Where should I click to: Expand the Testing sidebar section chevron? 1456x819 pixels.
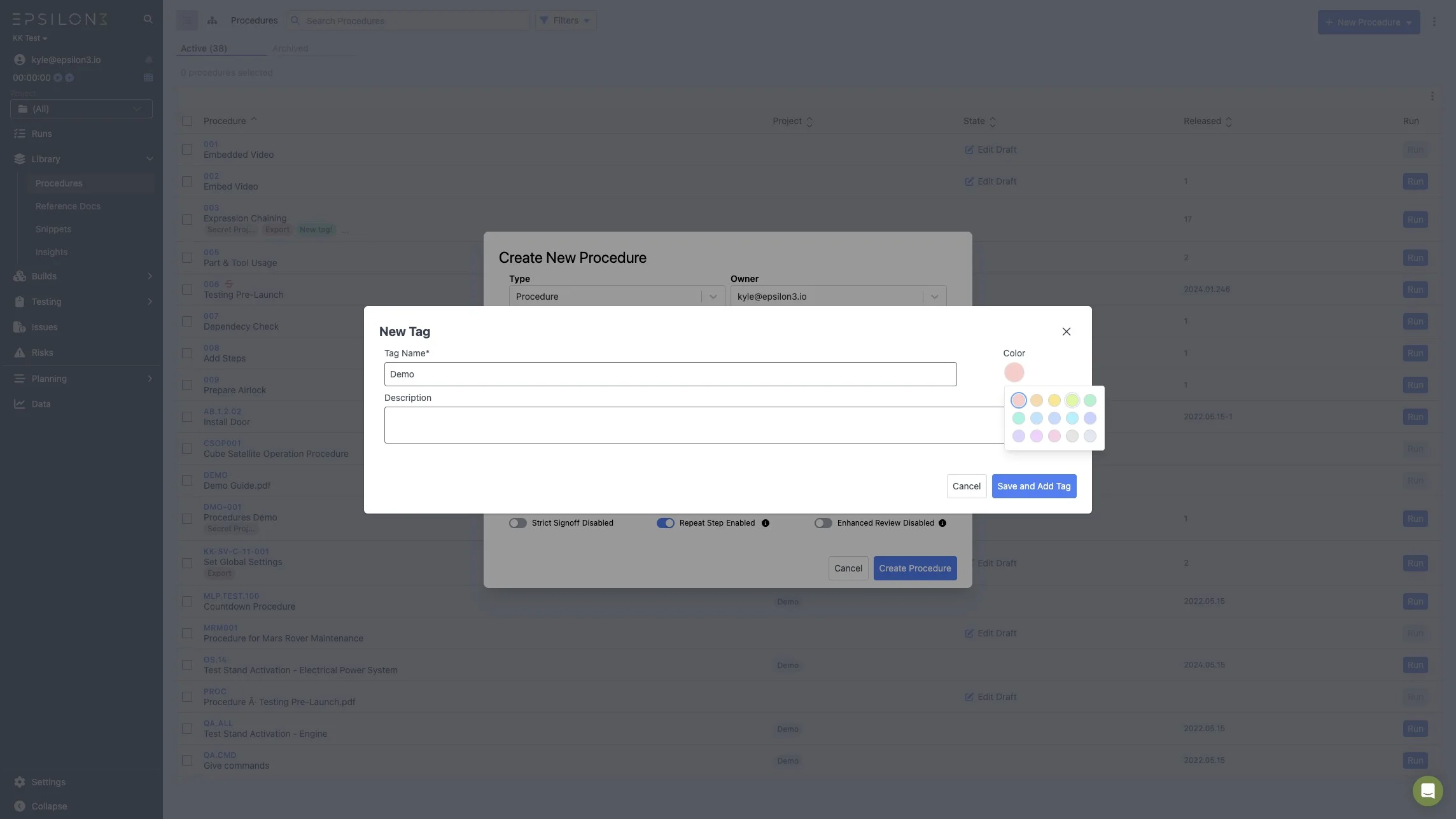coord(150,302)
